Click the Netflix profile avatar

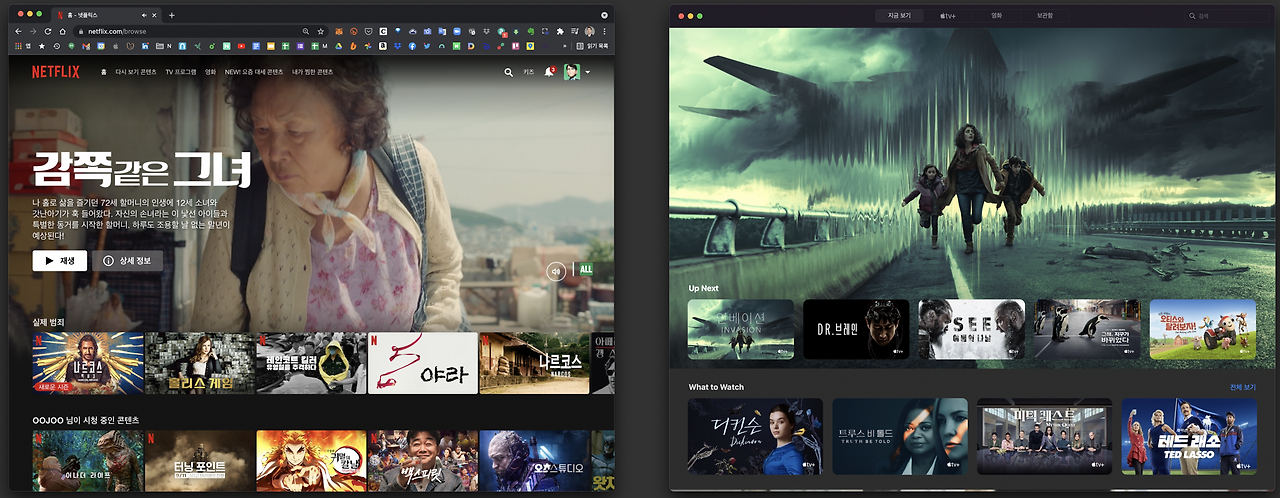(572, 72)
